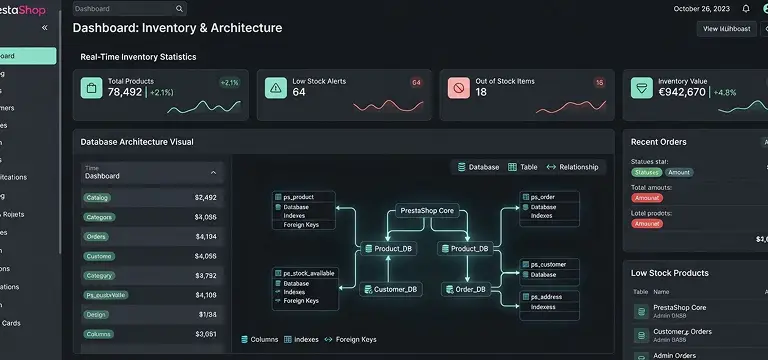The height and width of the screenshot is (360, 768).
Task: Open notifications via the bell icon
Action: pos(746,9)
